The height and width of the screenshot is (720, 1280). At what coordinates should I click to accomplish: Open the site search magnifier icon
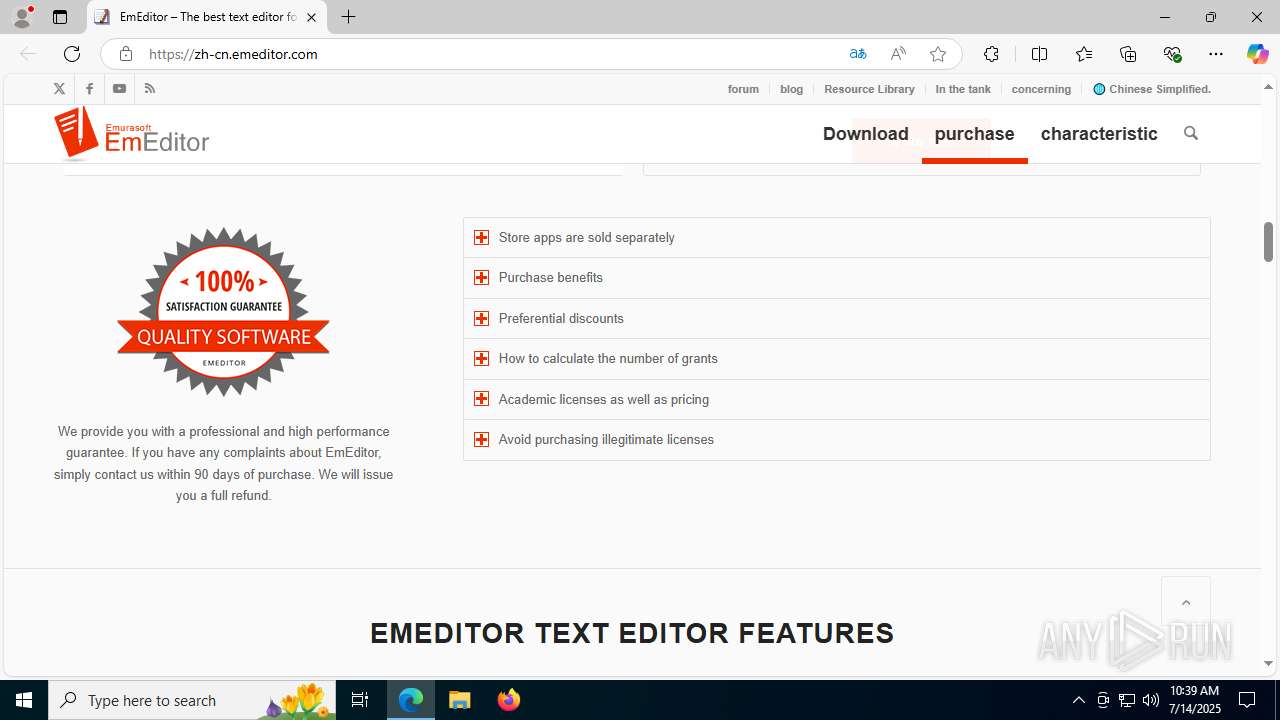pyautogui.click(x=1190, y=133)
